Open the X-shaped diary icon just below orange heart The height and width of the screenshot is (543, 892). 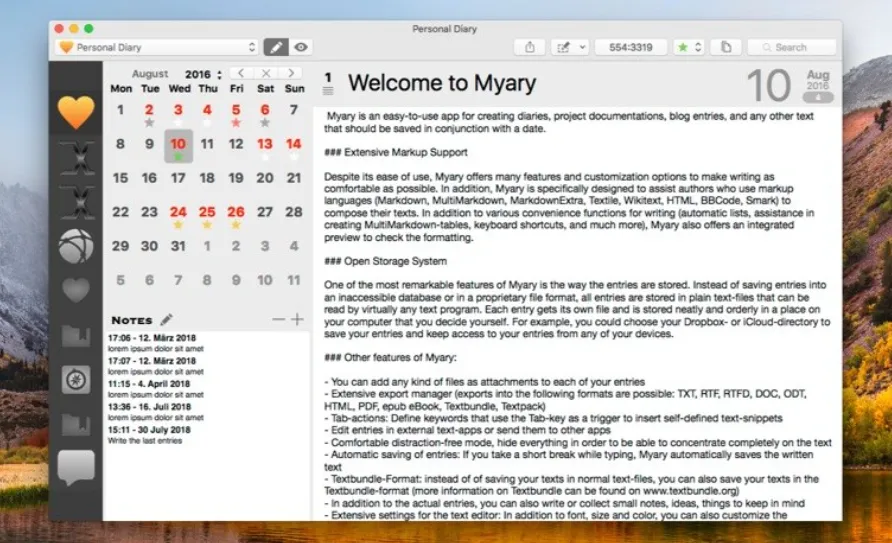(x=76, y=158)
